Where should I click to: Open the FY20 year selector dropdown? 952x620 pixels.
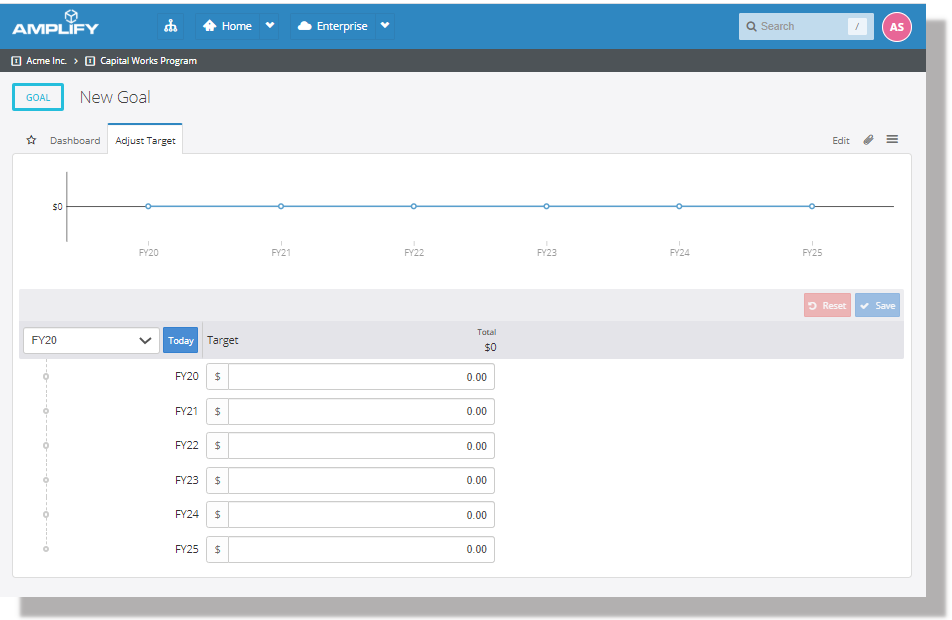[91, 340]
